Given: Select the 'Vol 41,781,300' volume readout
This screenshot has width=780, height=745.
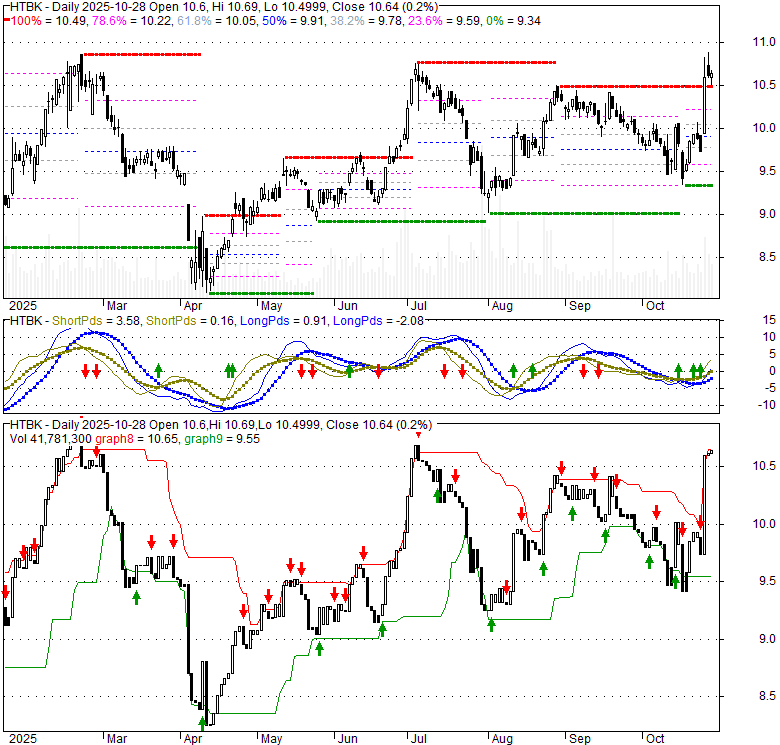Looking at the screenshot, I should pos(51,439).
